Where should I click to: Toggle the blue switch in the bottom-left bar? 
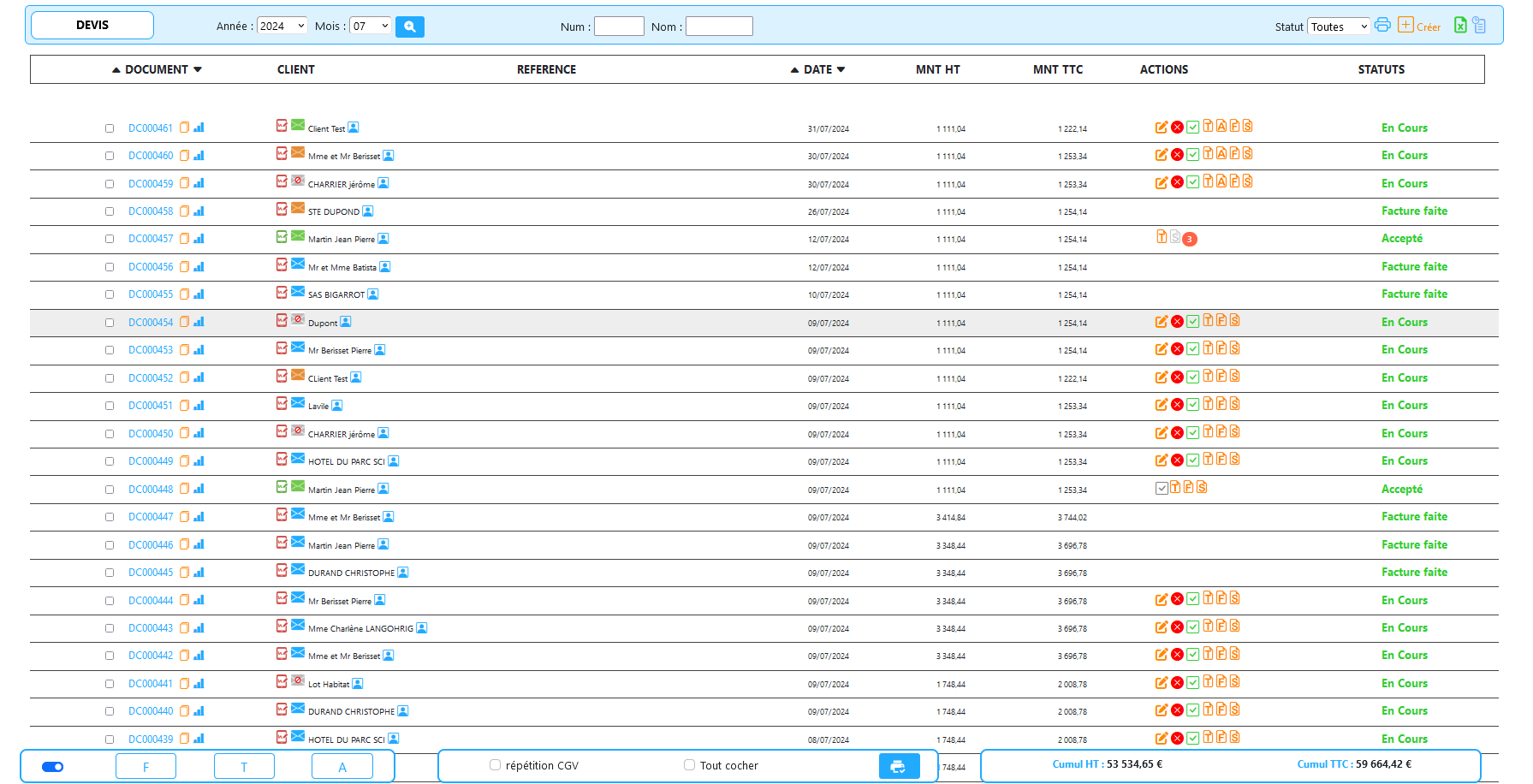53,767
